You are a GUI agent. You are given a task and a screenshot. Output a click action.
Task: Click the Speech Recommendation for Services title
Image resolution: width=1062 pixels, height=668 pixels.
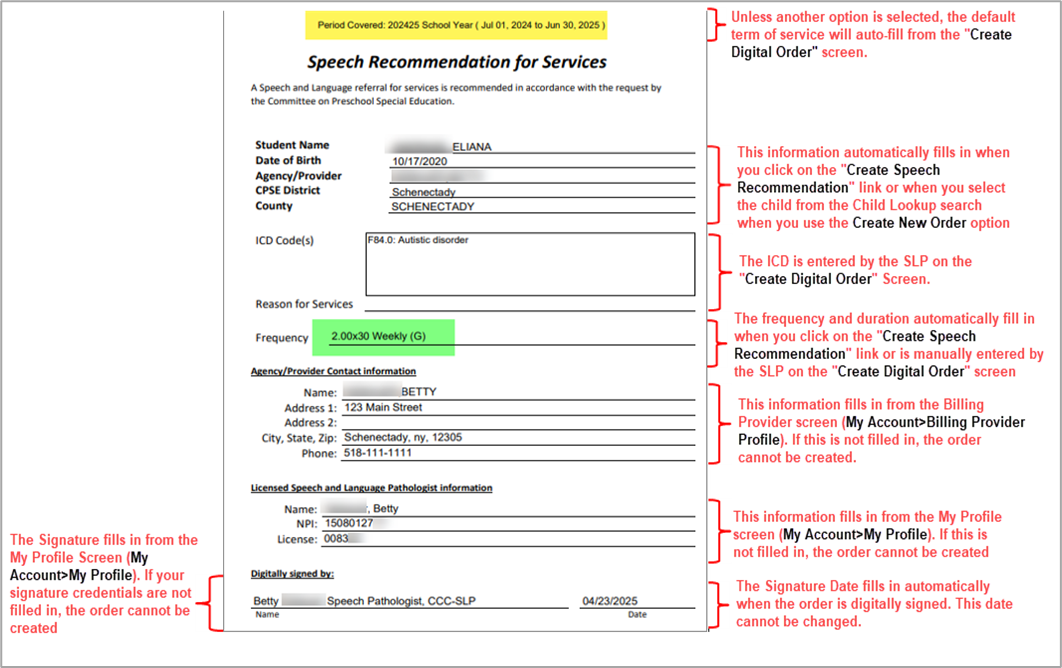coord(456,62)
